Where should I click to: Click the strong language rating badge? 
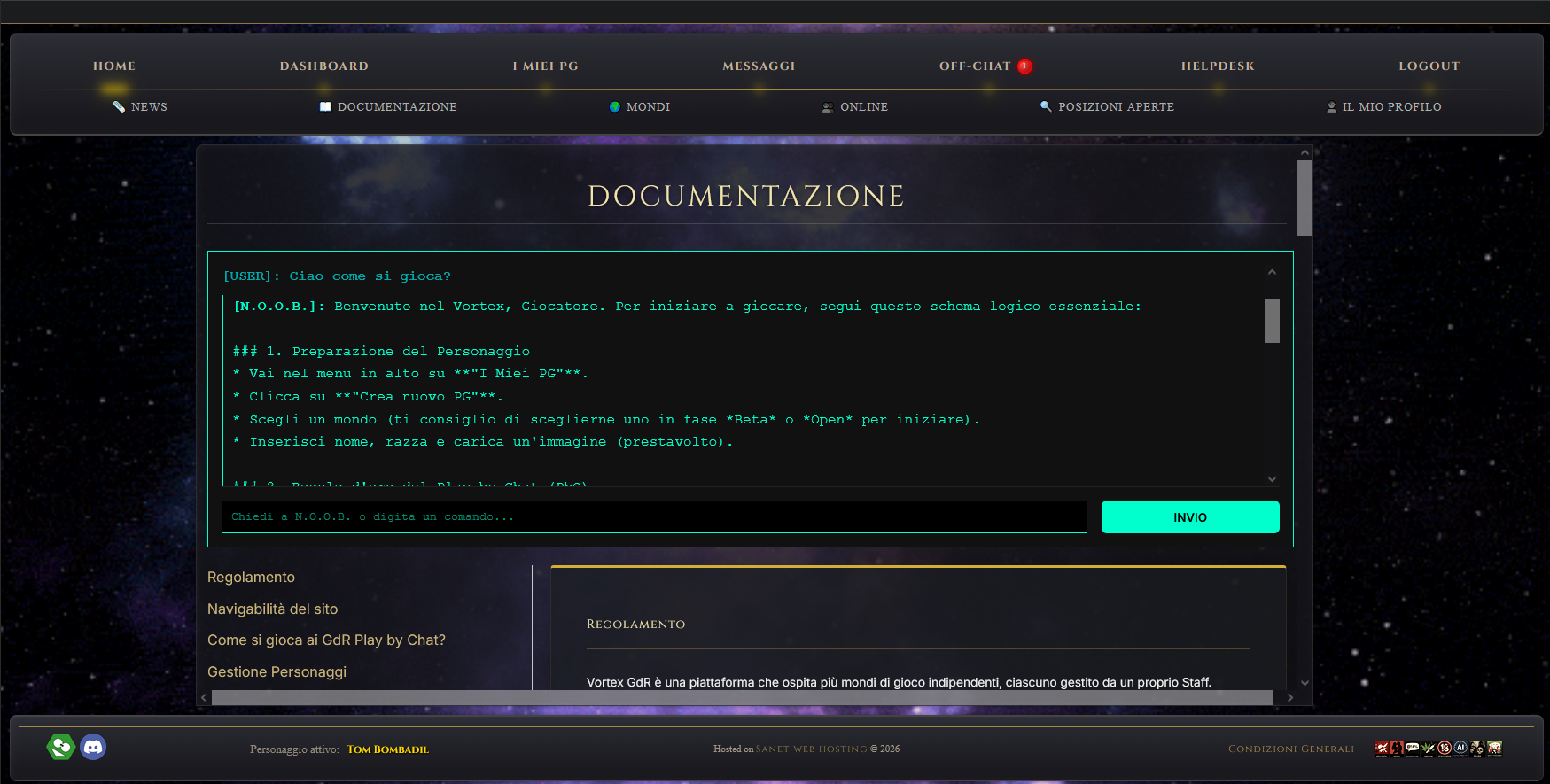pos(1413,749)
